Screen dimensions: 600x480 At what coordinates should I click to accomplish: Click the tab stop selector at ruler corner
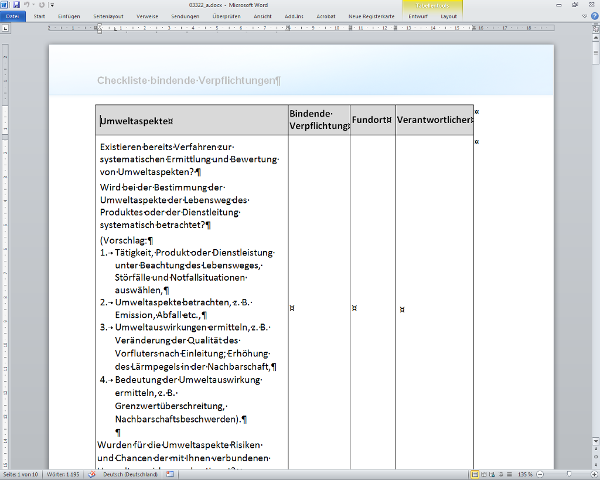[5, 28]
